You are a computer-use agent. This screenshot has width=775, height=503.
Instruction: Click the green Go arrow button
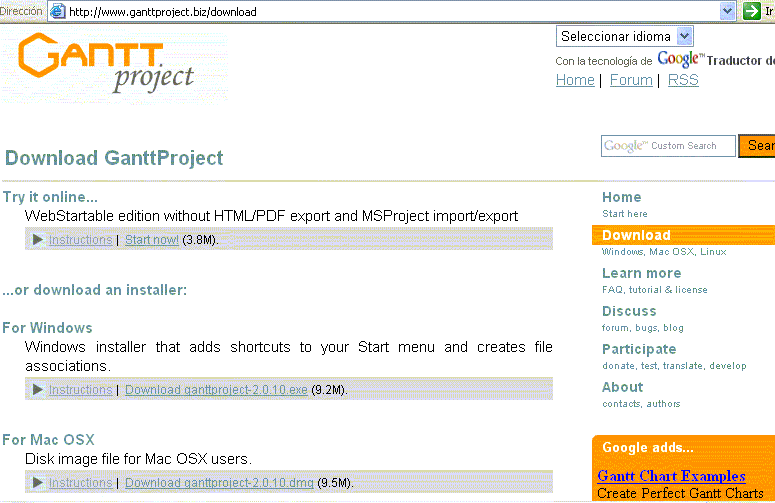pos(752,11)
